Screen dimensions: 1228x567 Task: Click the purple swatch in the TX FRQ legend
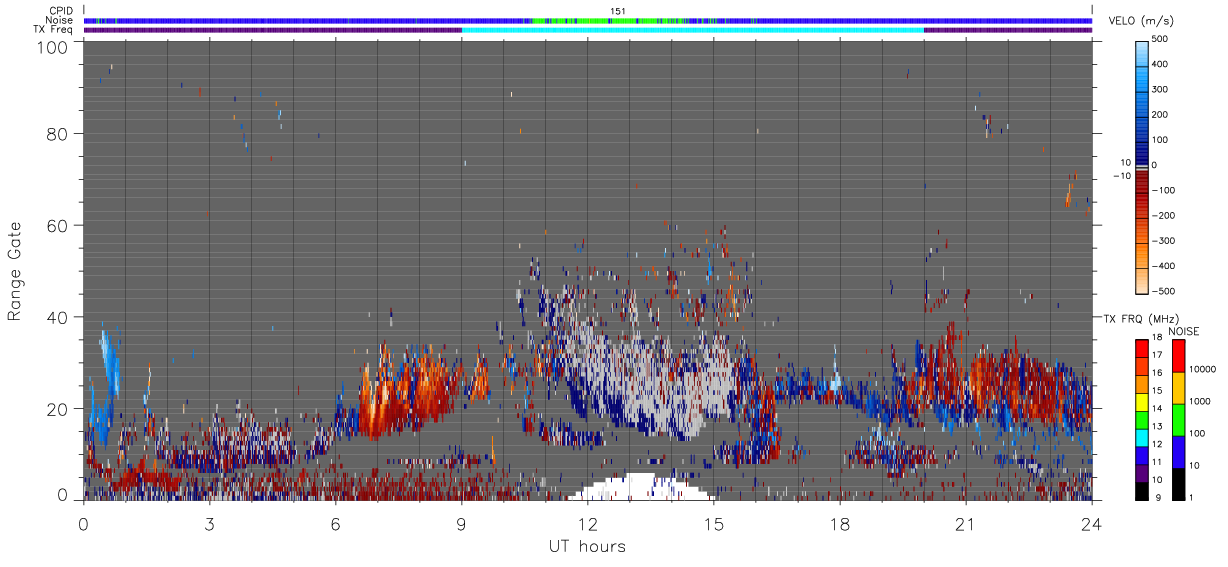coord(1143,474)
